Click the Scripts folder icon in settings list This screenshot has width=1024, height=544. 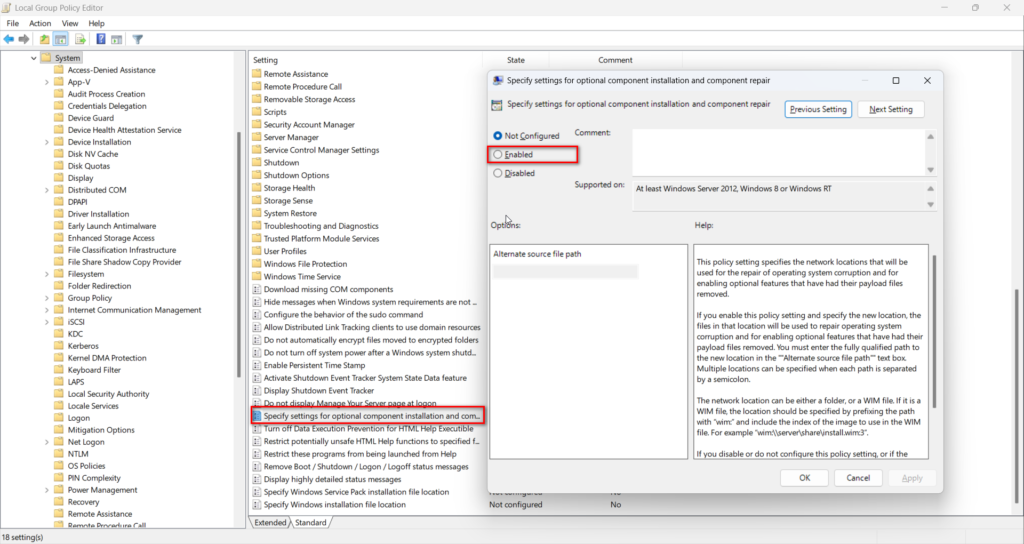(257, 112)
